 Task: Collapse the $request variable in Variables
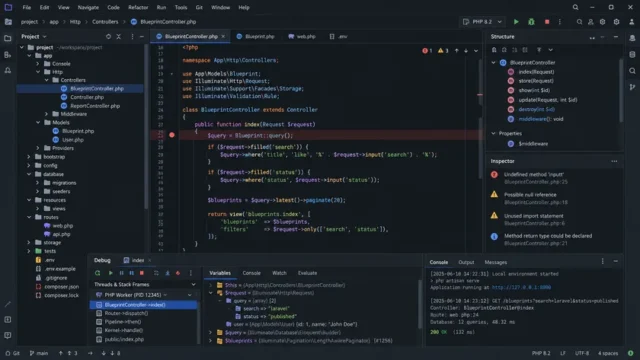(211, 293)
